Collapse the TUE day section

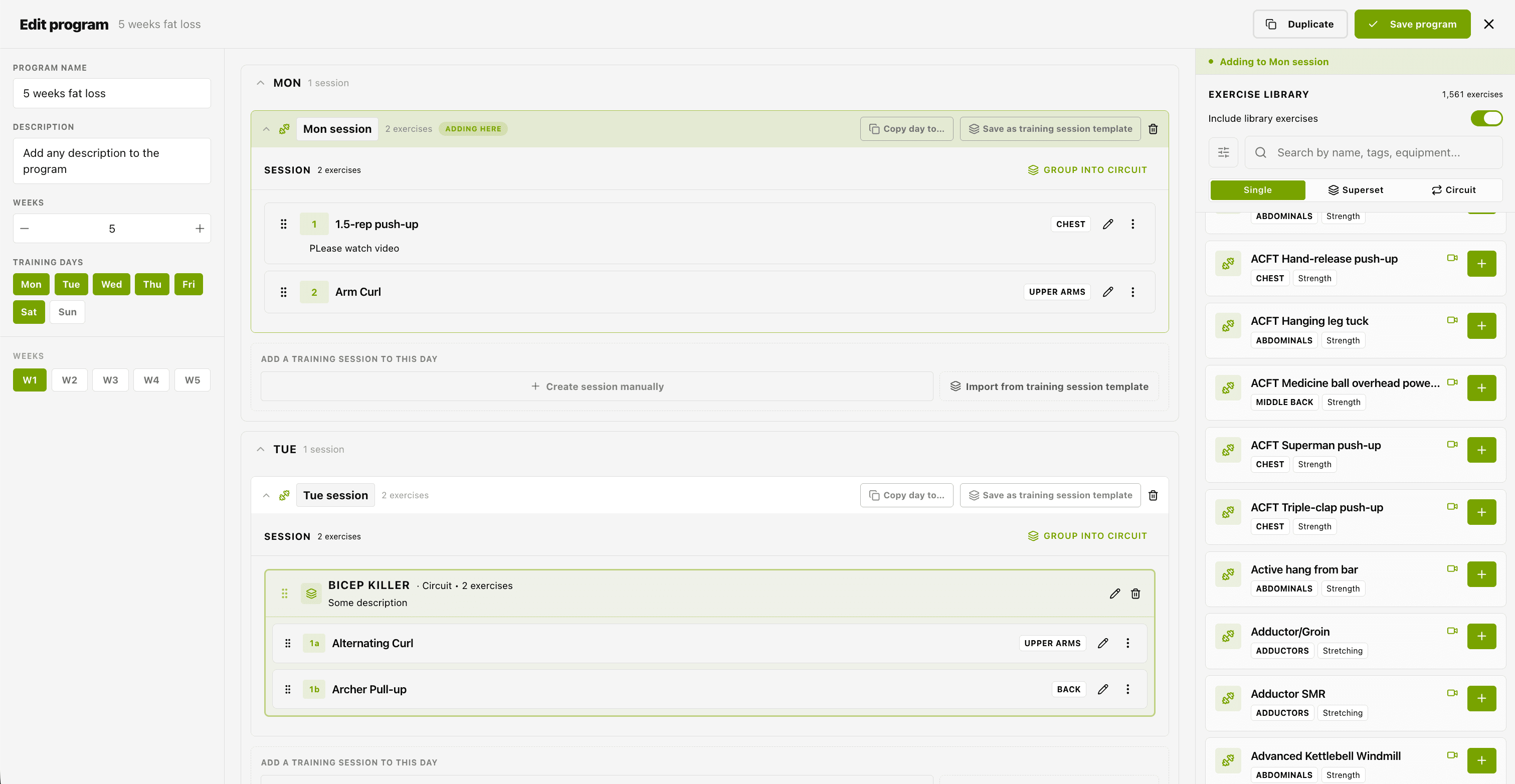(x=261, y=449)
